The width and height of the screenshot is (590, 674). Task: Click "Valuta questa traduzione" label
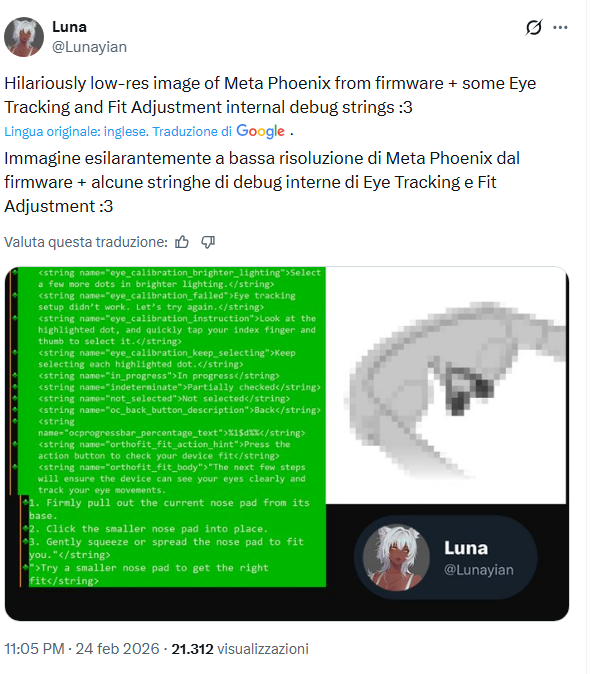click(86, 242)
